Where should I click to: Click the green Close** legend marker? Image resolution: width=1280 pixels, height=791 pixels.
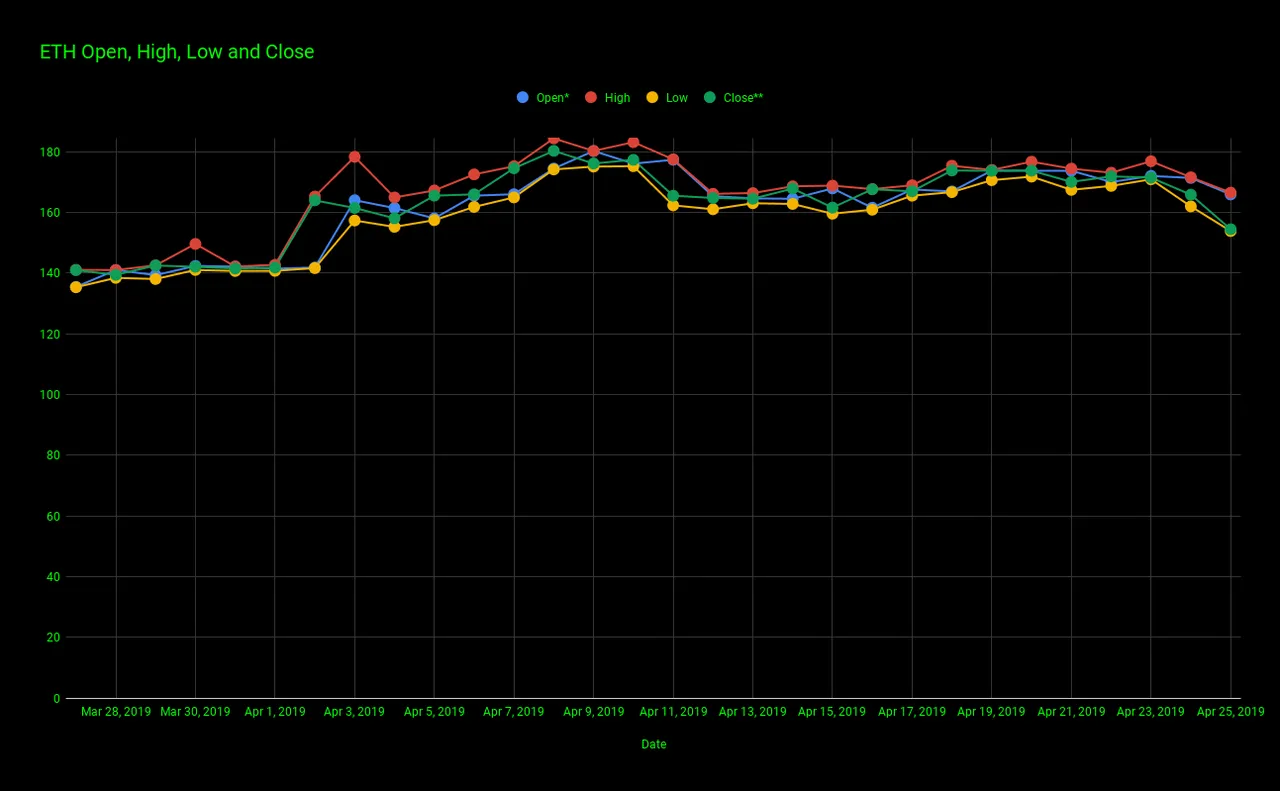click(710, 97)
